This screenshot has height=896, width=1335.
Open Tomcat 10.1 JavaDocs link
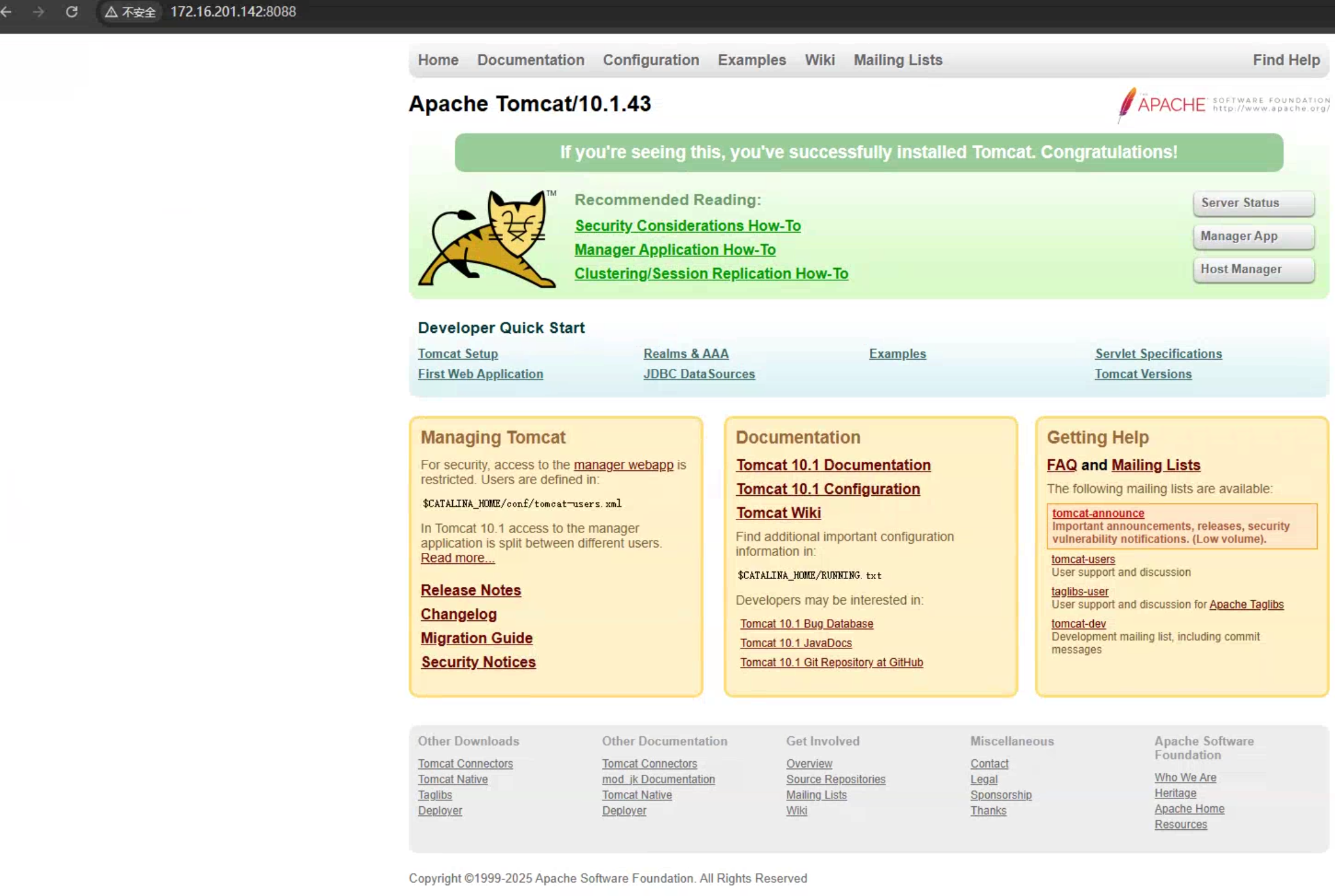point(796,643)
